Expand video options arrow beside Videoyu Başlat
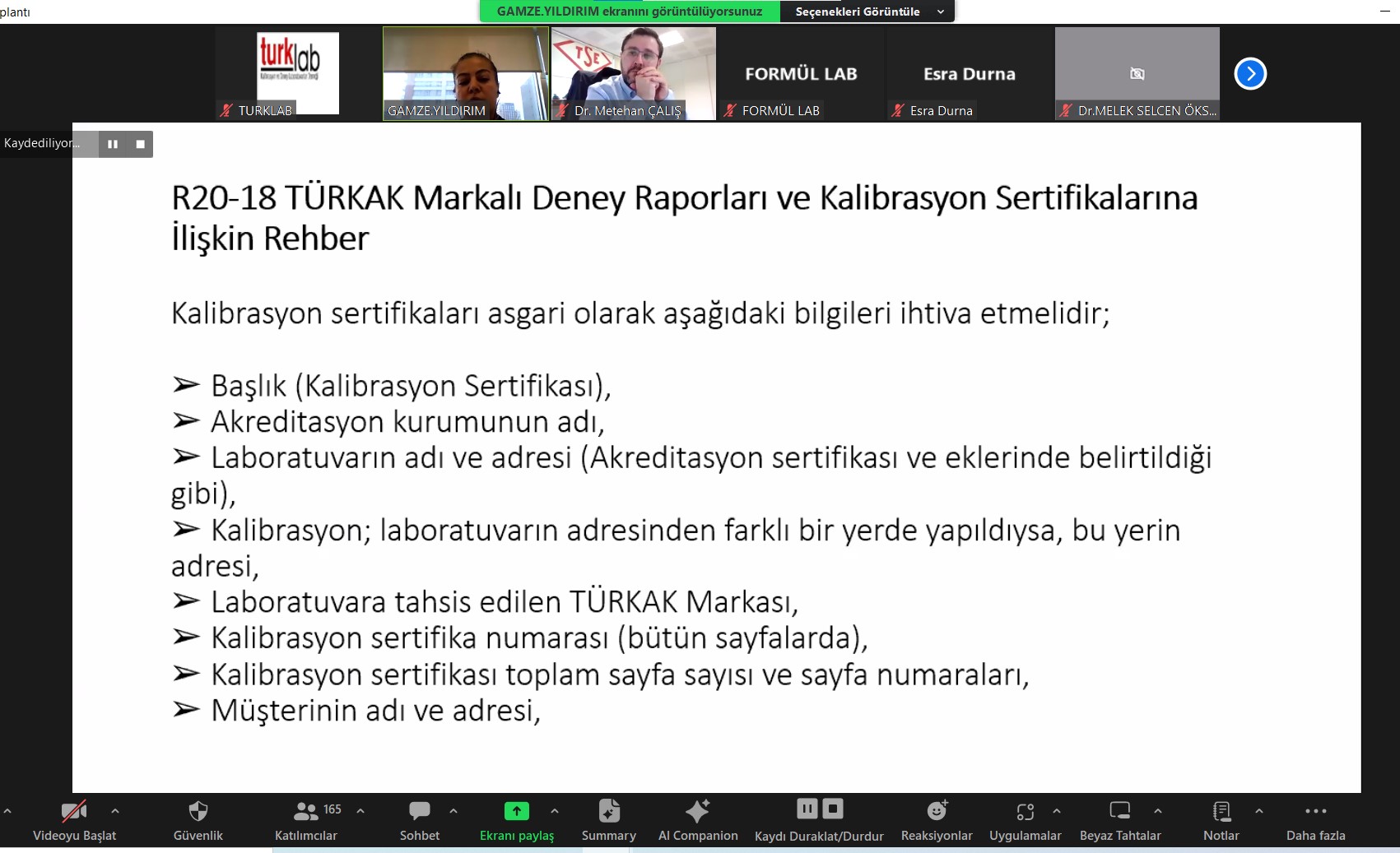This screenshot has width=1400, height=853. (x=115, y=811)
